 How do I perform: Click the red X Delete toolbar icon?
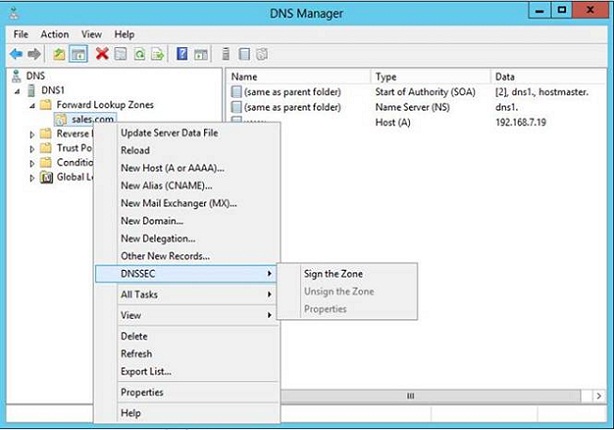(102, 54)
